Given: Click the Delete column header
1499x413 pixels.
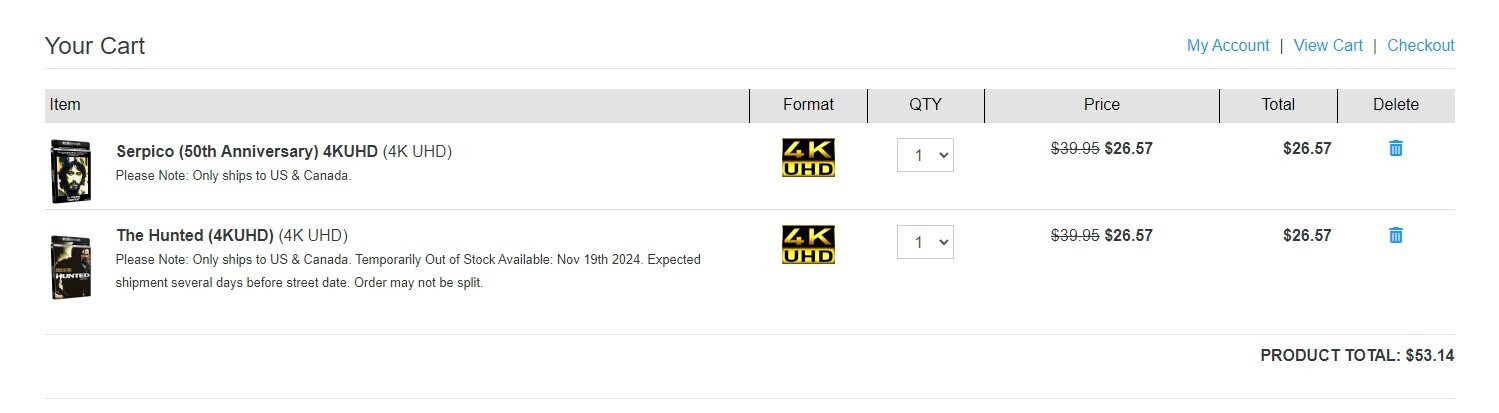Looking at the screenshot, I should pos(1396,104).
